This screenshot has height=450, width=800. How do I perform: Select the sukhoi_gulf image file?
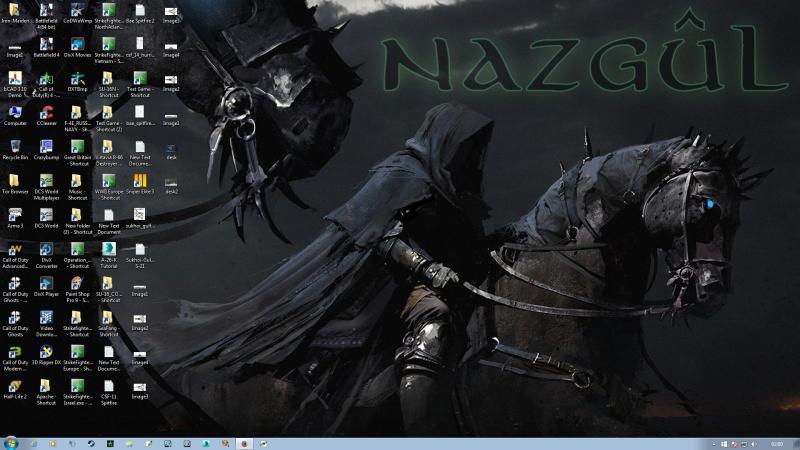[140, 218]
